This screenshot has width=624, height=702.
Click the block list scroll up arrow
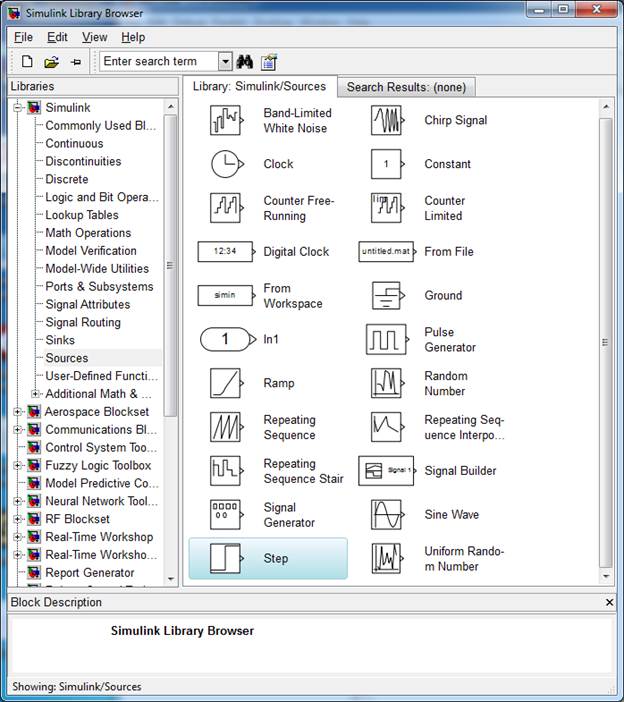(606, 107)
